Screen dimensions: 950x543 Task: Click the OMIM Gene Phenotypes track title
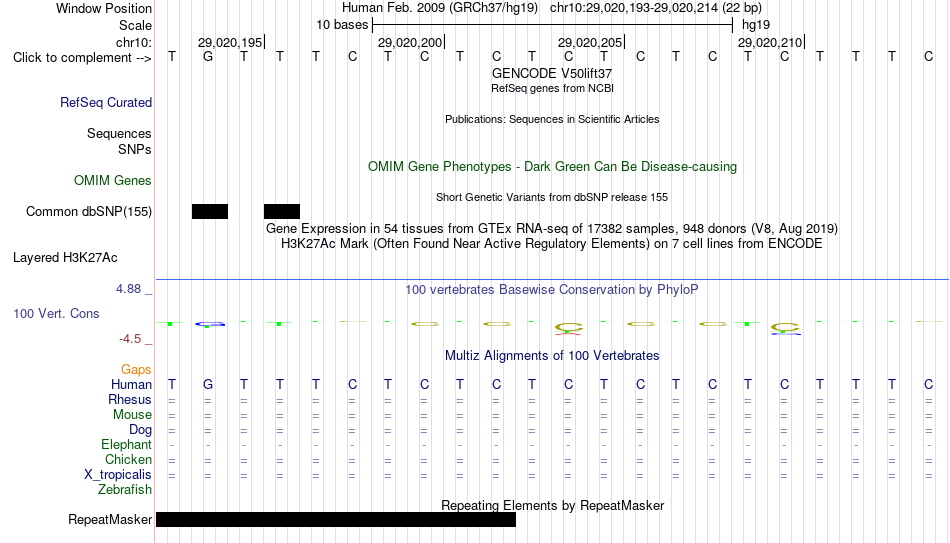(x=552, y=167)
